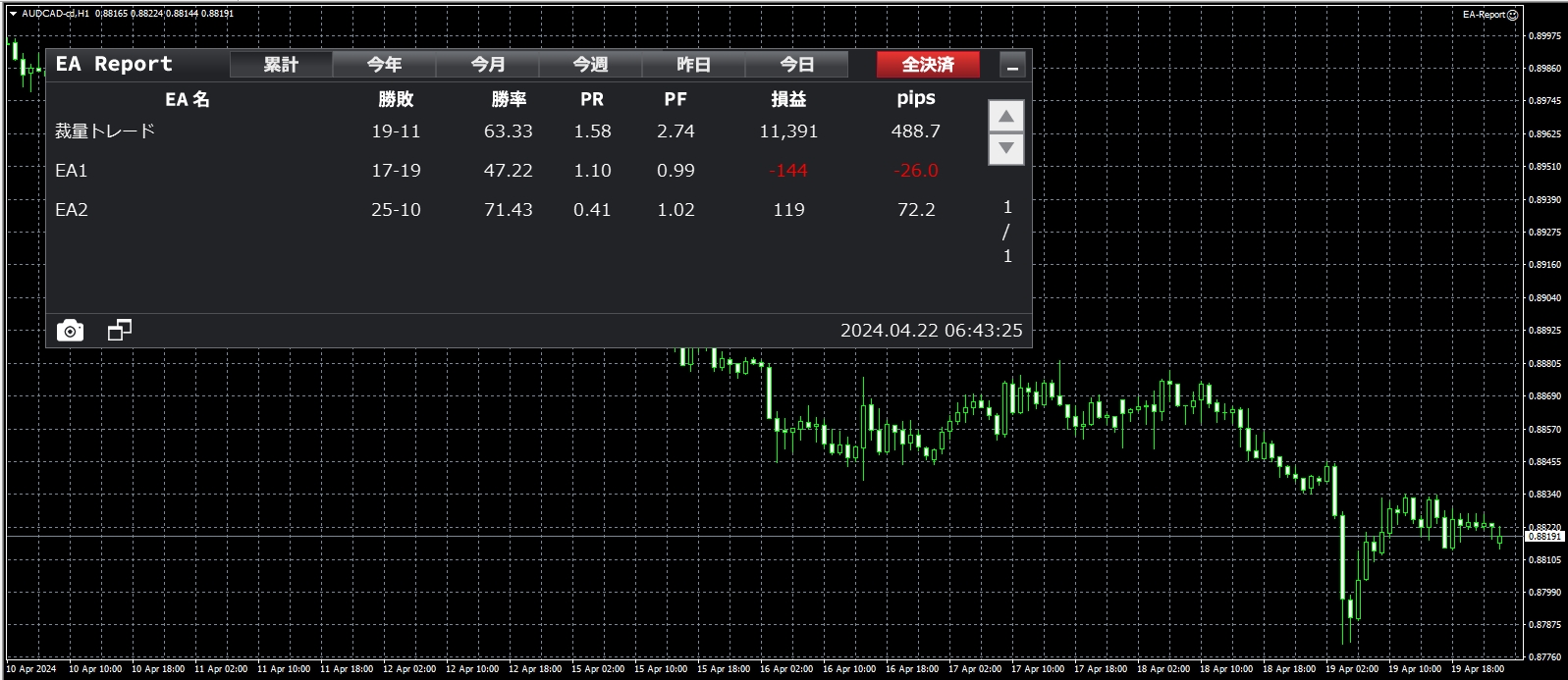Click red pips value -26.0
The width and height of the screenshot is (1568, 680).
pyautogui.click(x=916, y=171)
